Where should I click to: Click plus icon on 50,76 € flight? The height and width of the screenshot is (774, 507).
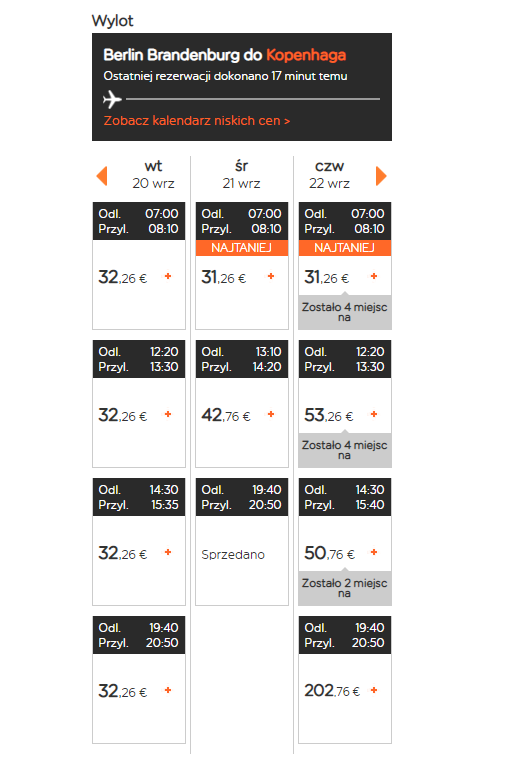coord(374,552)
